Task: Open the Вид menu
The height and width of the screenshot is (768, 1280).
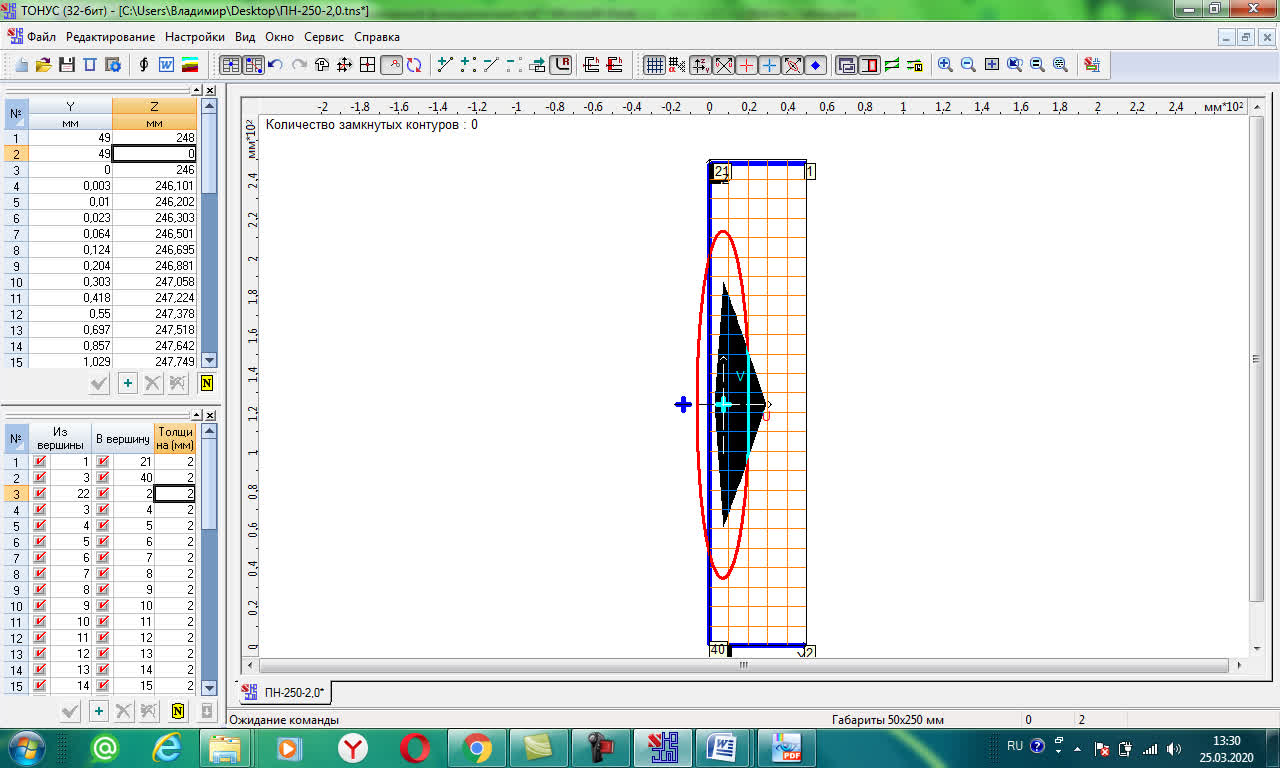Action: pos(245,37)
